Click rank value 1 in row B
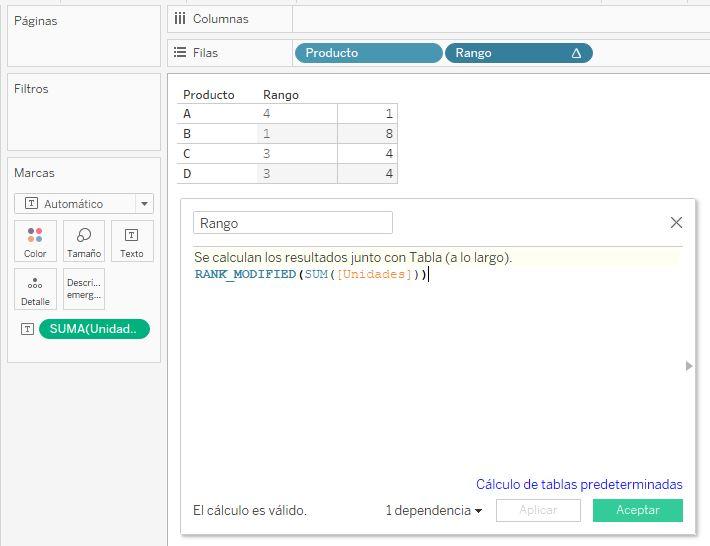 pos(267,134)
